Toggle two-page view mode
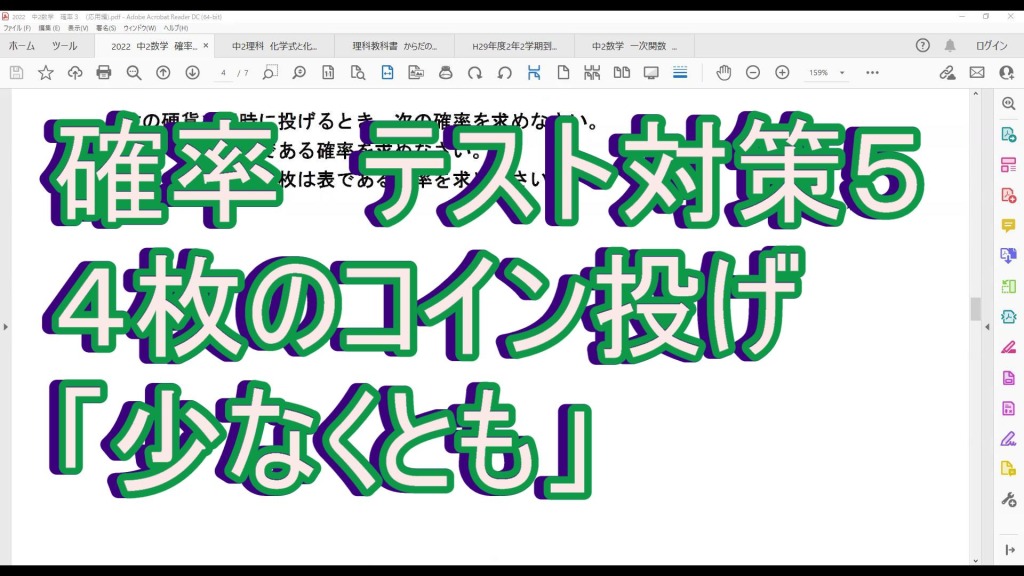 tap(622, 73)
